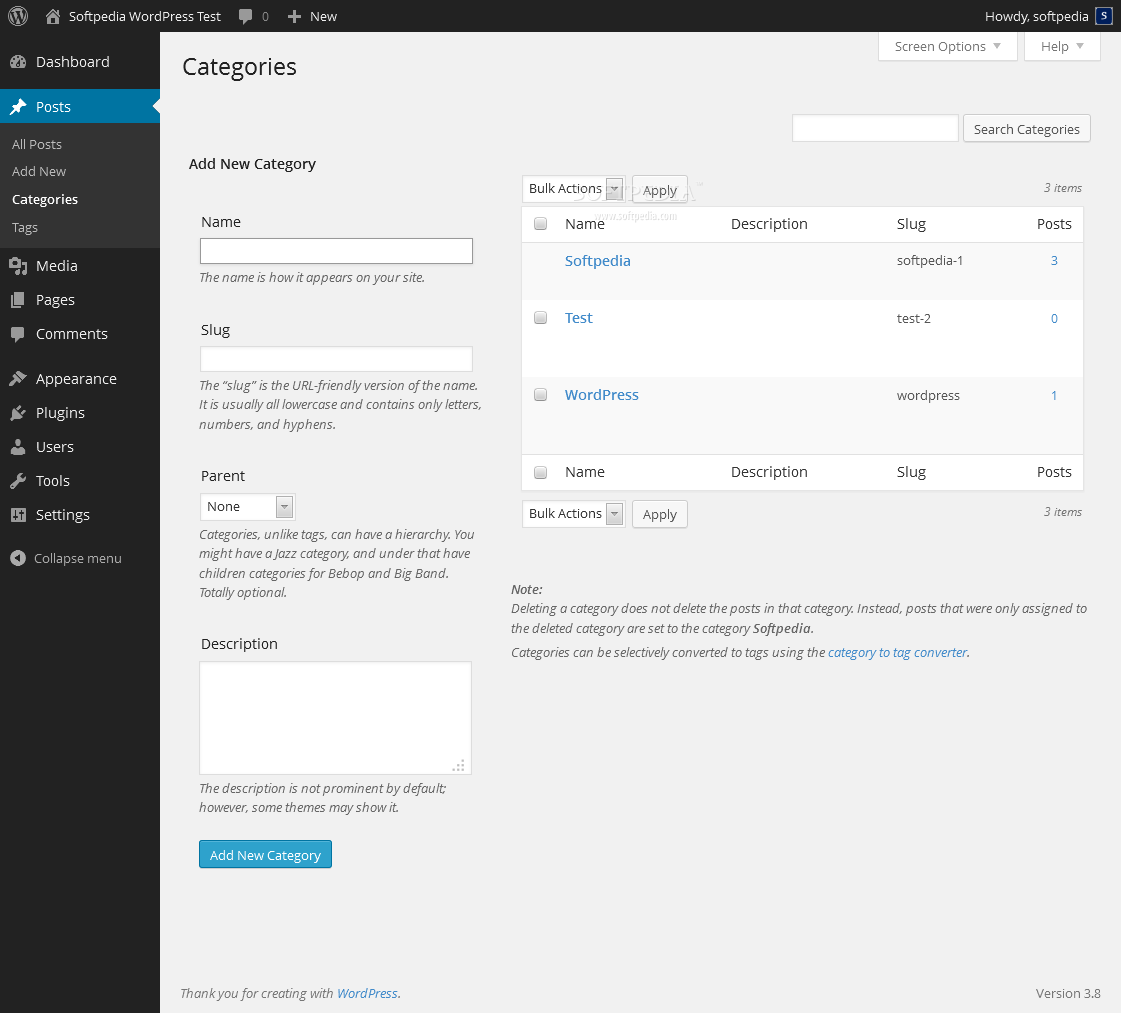The width and height of the screenshot is (1121, 1013).
Task: Toggle select-all checkbox in table header
Action: click(x=540, y=224)
